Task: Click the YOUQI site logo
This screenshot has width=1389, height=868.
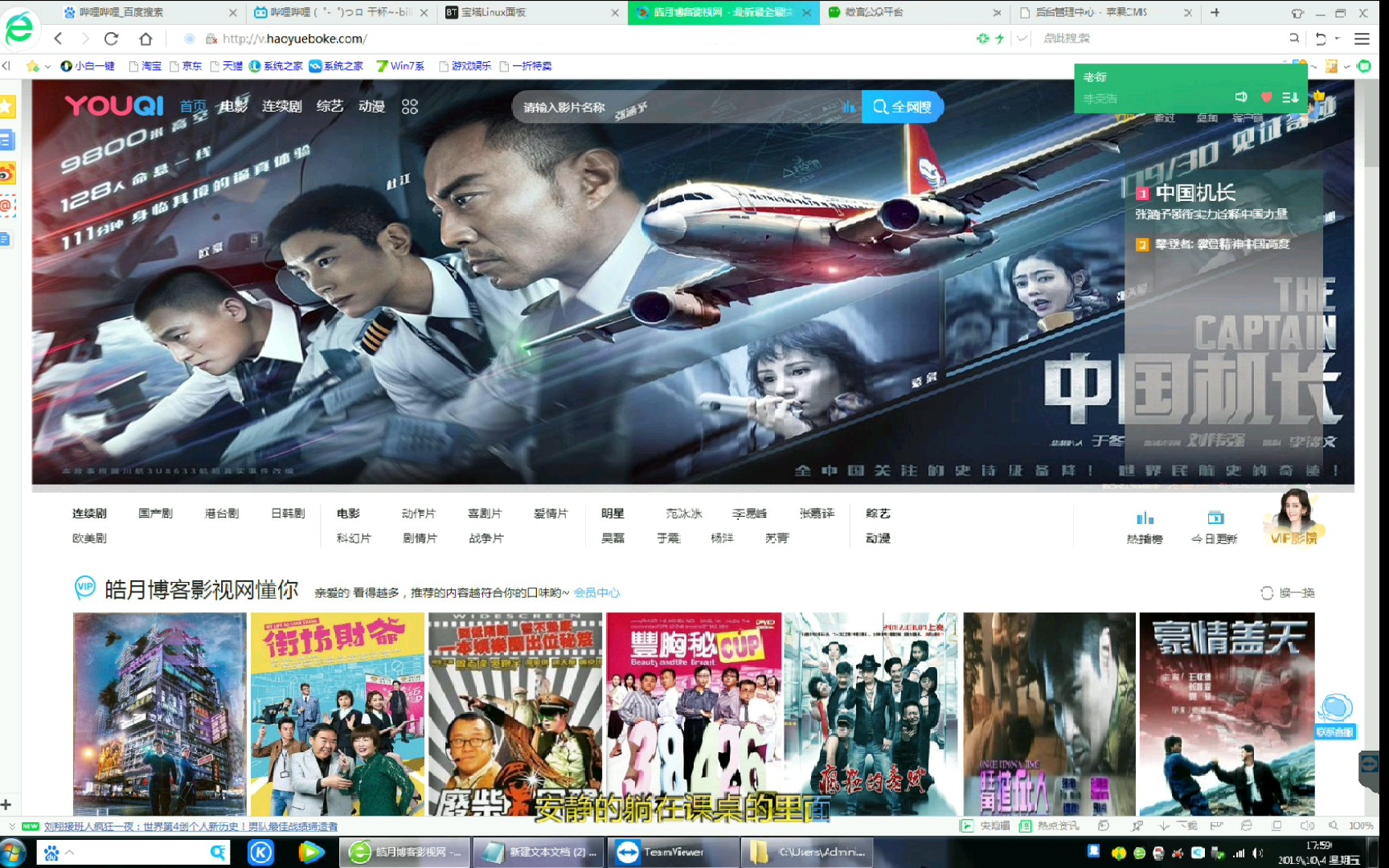Action: click(x=114, y=105)
